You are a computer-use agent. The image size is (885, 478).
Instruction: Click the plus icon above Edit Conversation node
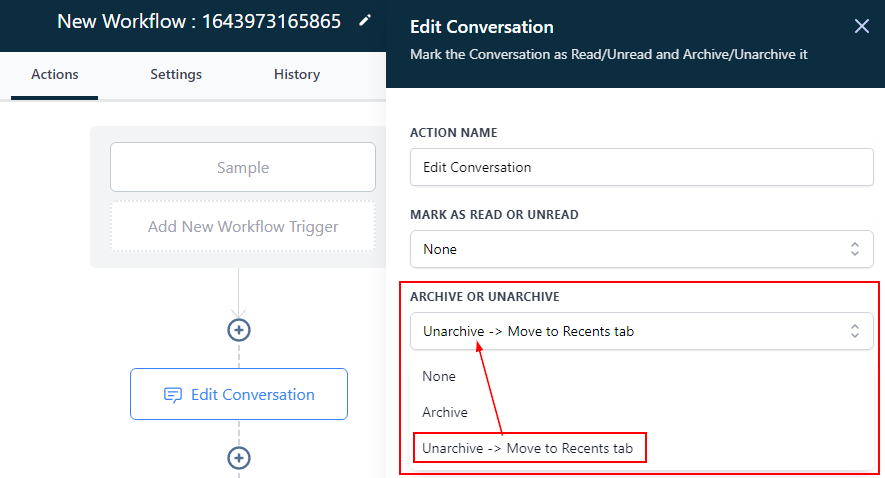pyautogui.click(x=239, y=329)
